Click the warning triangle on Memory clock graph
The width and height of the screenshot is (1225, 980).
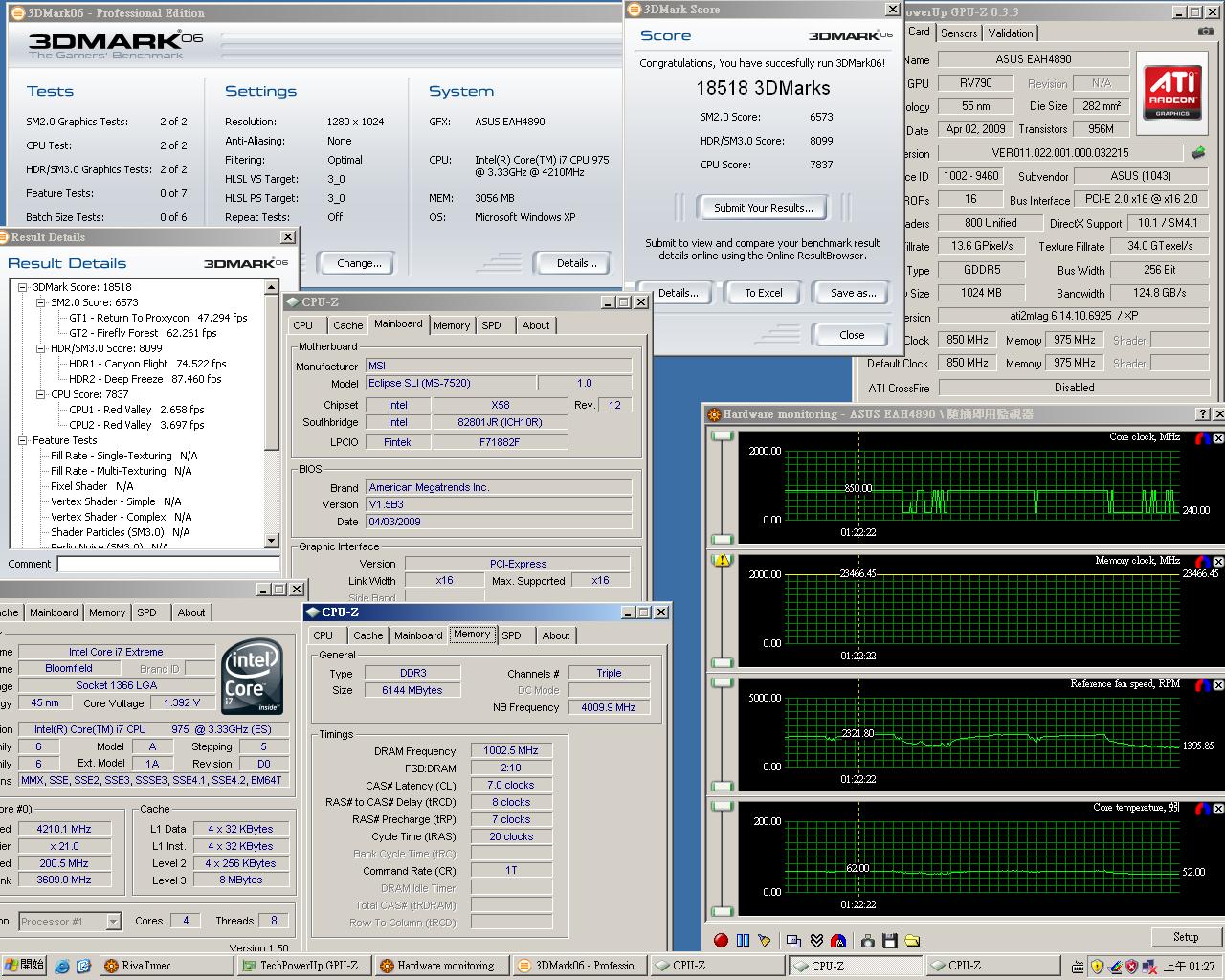(722, 560)
